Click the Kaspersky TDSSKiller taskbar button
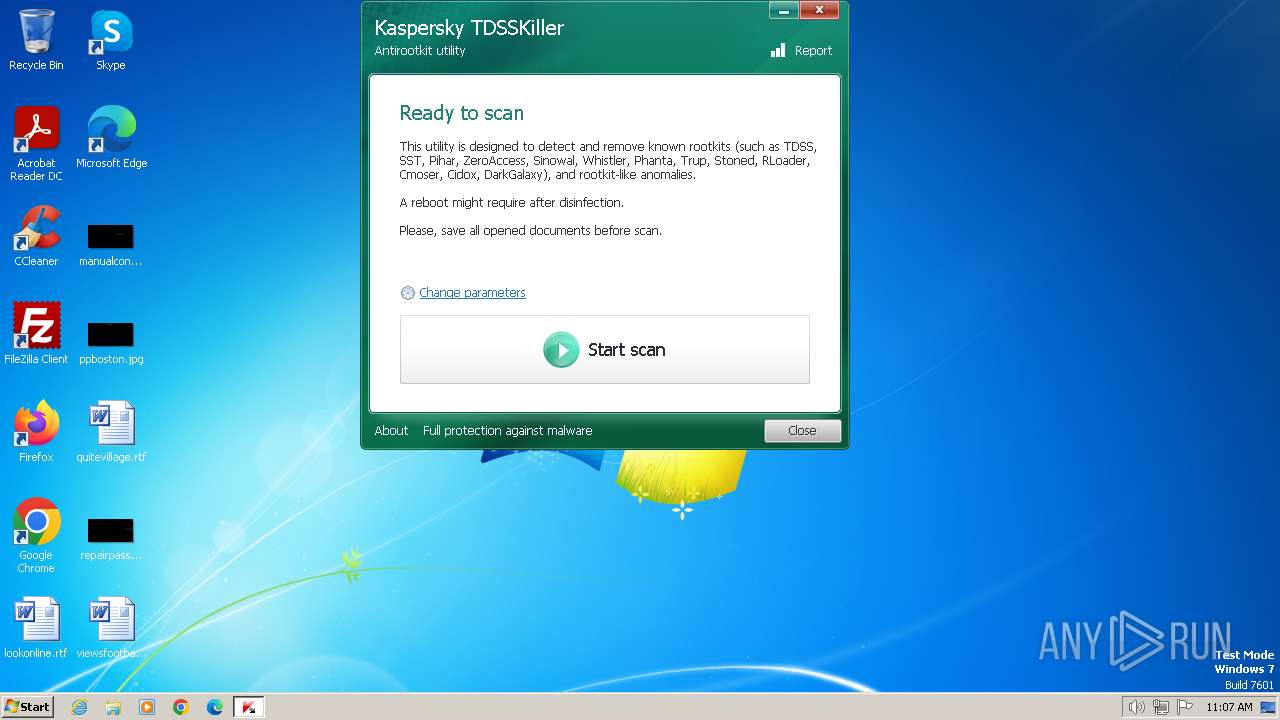 click(x=249, y=707)
